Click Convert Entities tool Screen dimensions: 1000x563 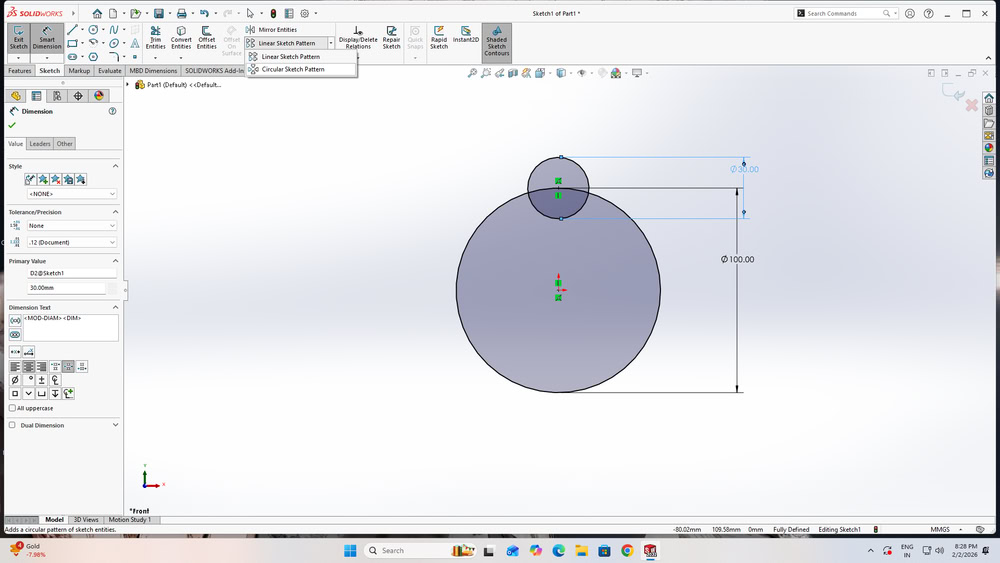(181, 38)
